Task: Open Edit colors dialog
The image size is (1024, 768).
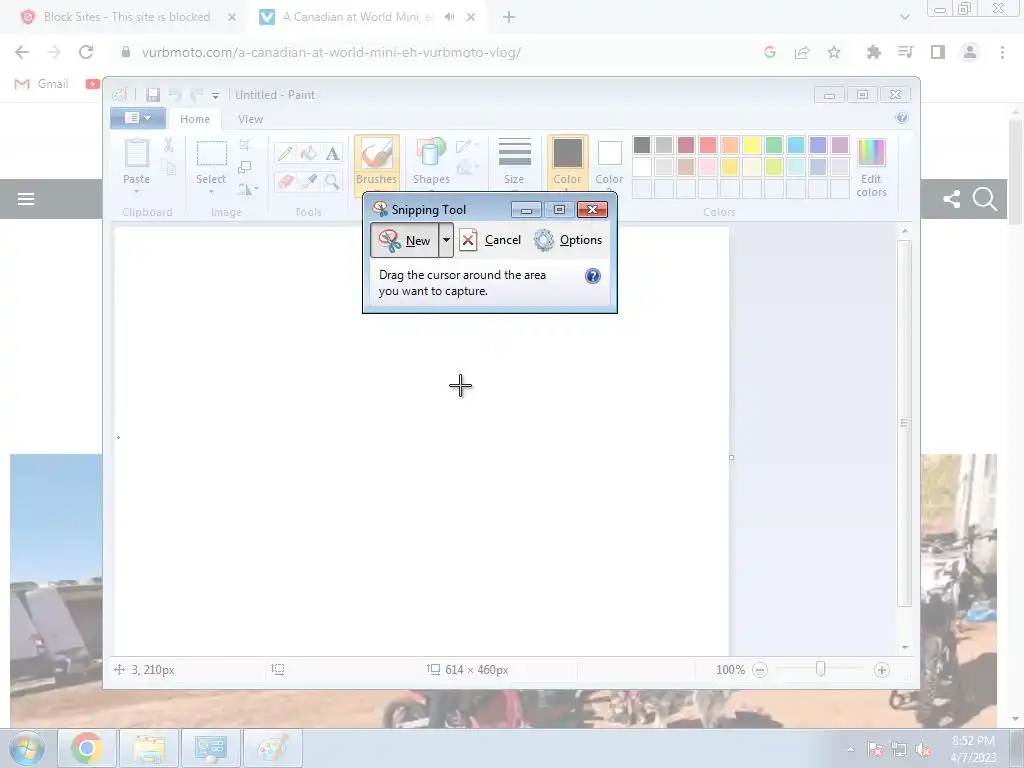Action: click(871, 167)
